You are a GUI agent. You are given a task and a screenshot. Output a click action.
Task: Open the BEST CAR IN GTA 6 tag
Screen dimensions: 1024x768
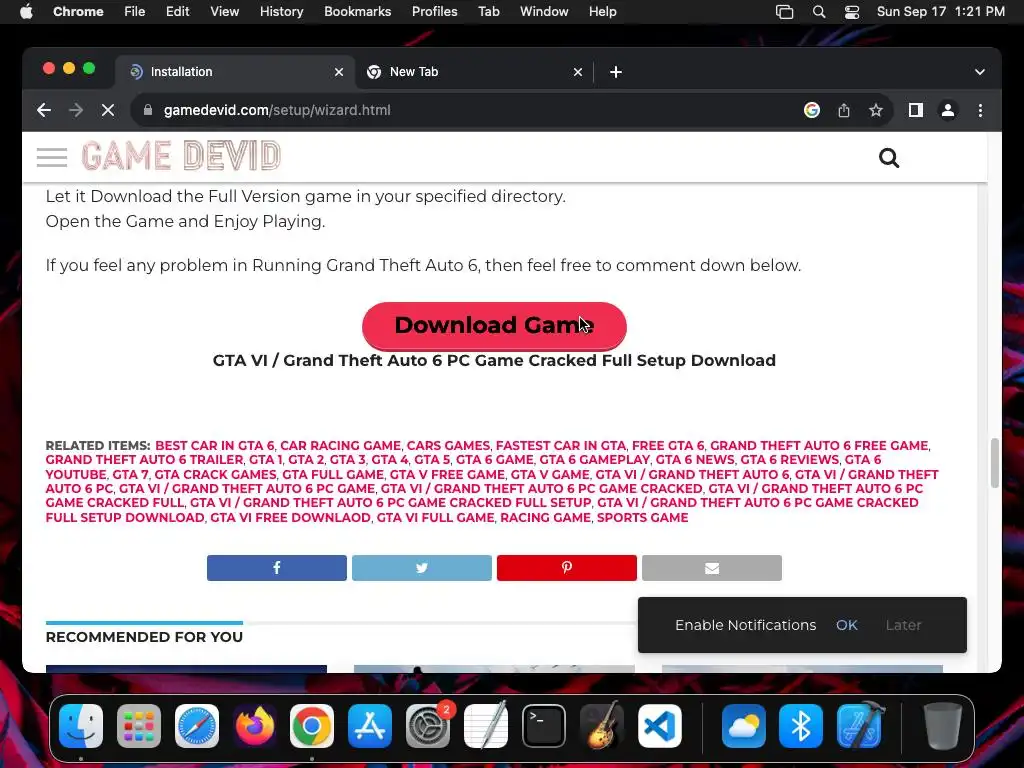point(215,445)
